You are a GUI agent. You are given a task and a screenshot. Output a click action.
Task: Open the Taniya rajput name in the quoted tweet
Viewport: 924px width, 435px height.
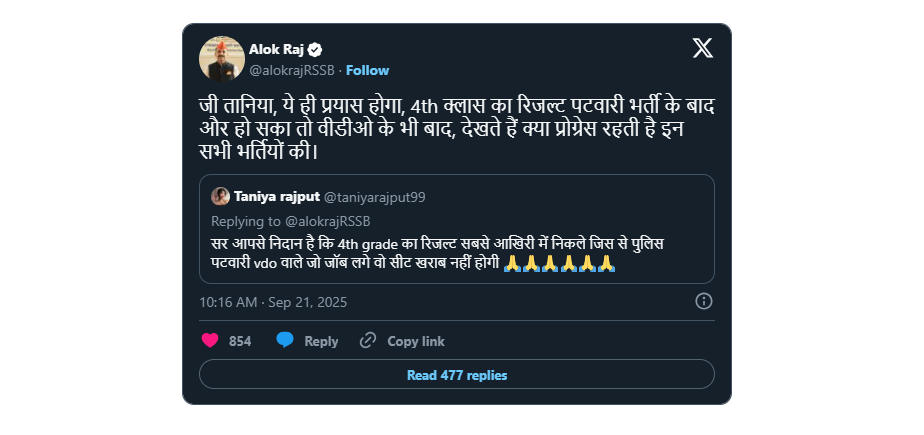[277, 196]
